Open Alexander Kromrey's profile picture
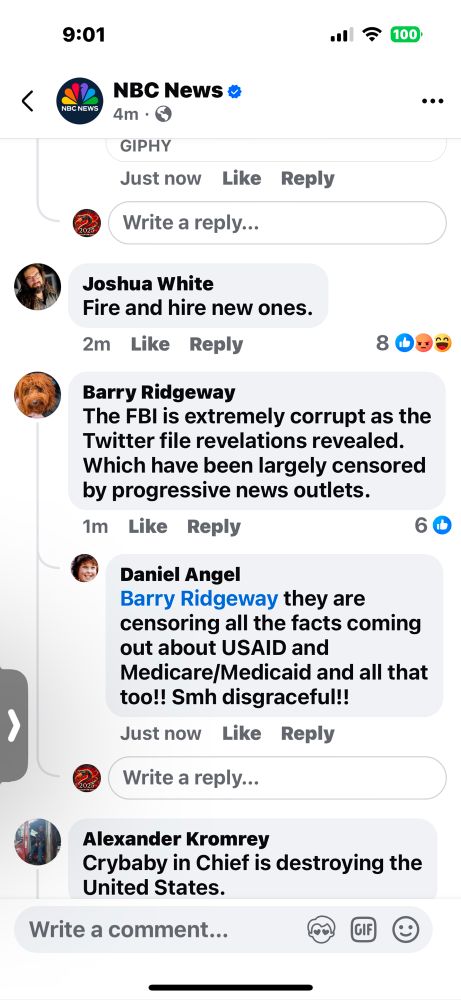This screenshot has width=461, height=1000. click(x=38, y=841)
